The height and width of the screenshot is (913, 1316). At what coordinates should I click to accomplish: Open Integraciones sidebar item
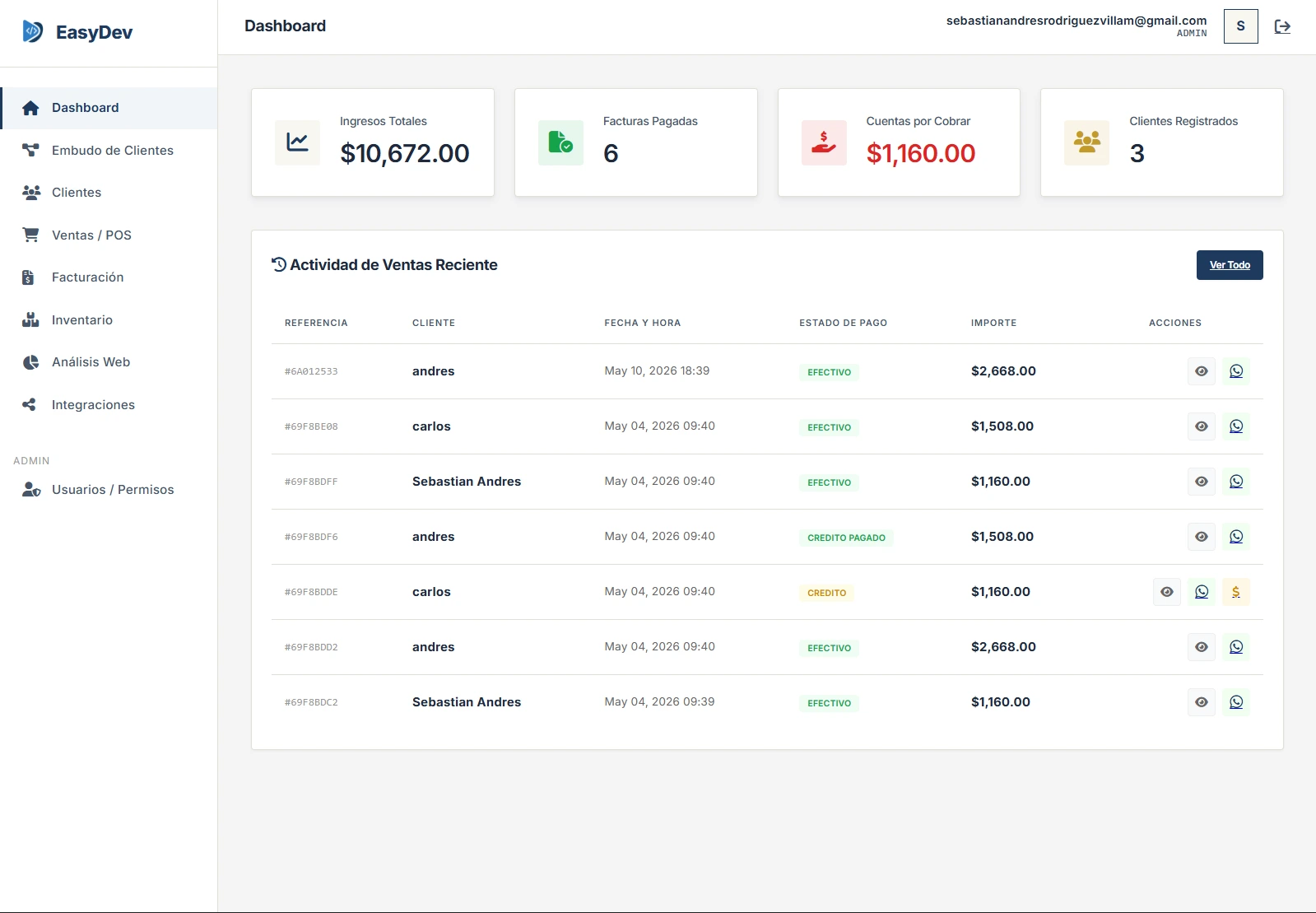tap(109, 404)
